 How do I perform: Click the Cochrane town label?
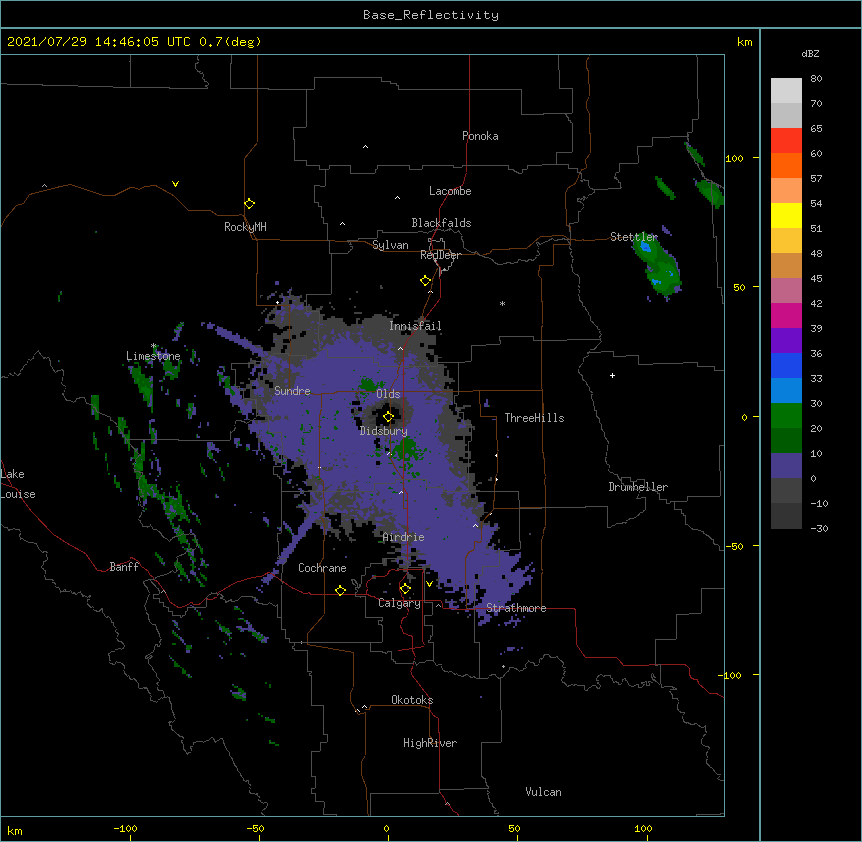[x=322, y=568]
